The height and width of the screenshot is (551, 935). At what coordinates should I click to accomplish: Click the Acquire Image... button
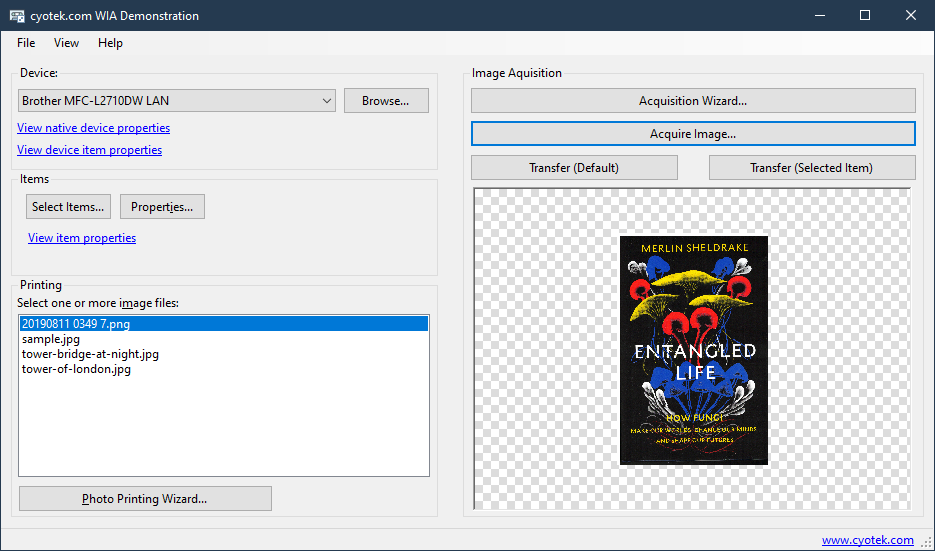coord(693,134)
